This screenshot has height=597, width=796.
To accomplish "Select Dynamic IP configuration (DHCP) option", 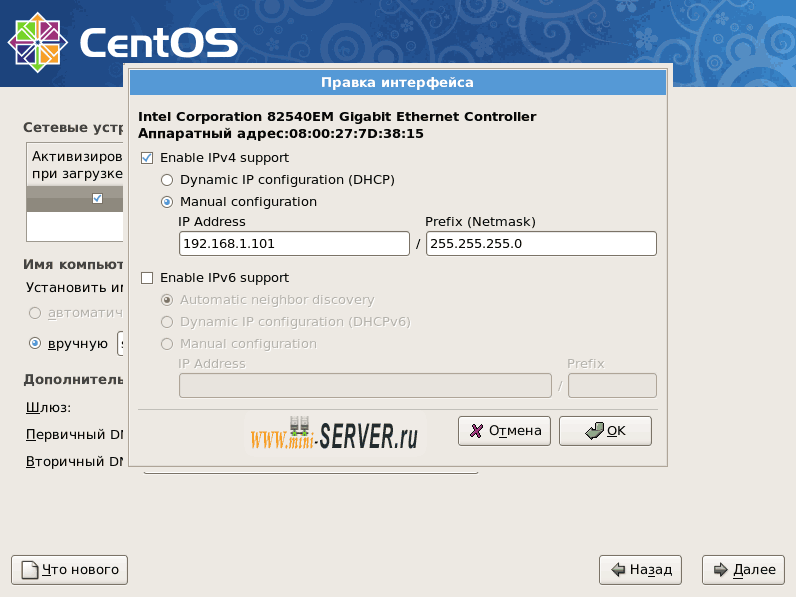I will [x=167, y=180].
